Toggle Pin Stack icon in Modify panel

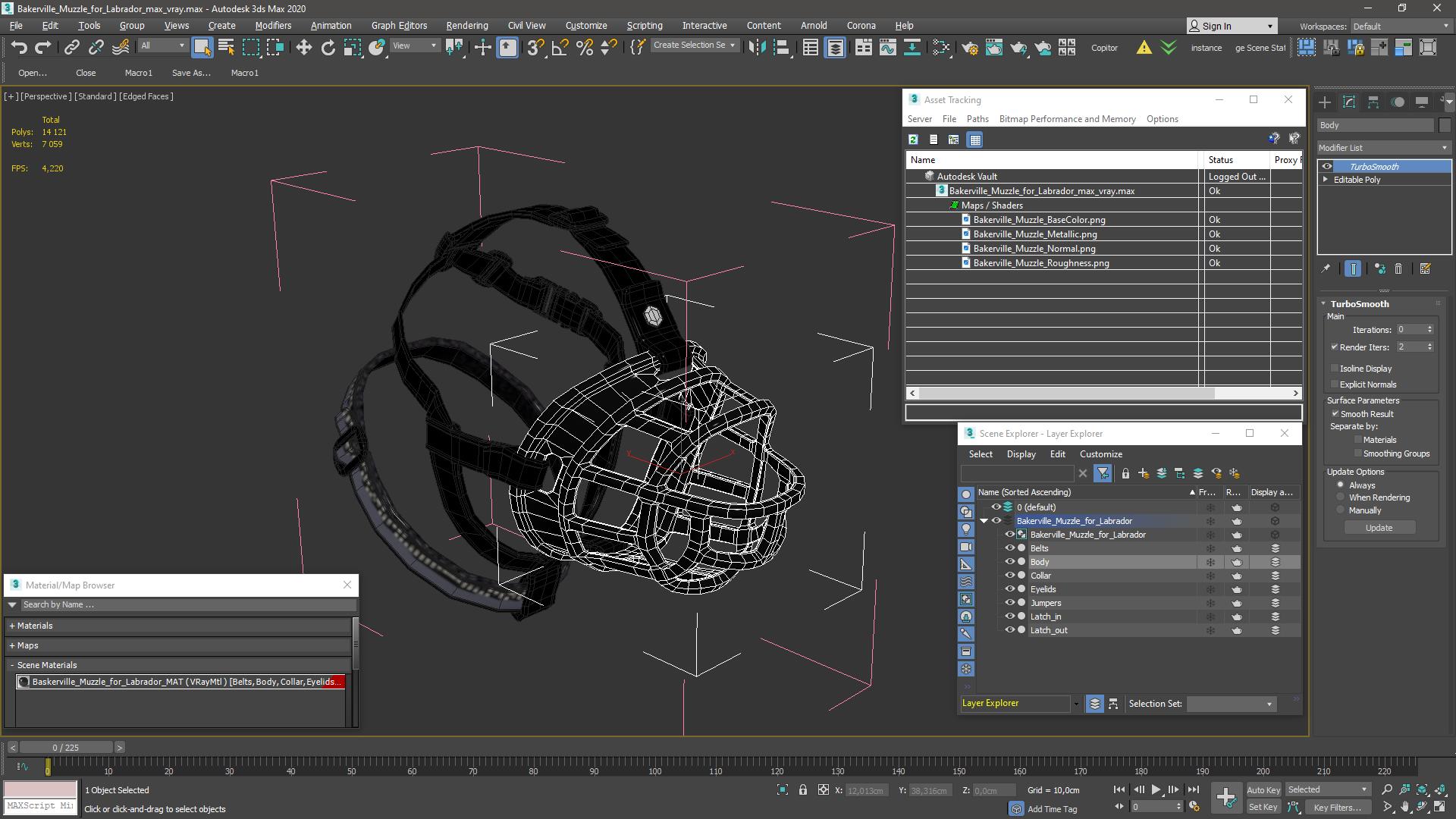click(x=1326, y=268)
